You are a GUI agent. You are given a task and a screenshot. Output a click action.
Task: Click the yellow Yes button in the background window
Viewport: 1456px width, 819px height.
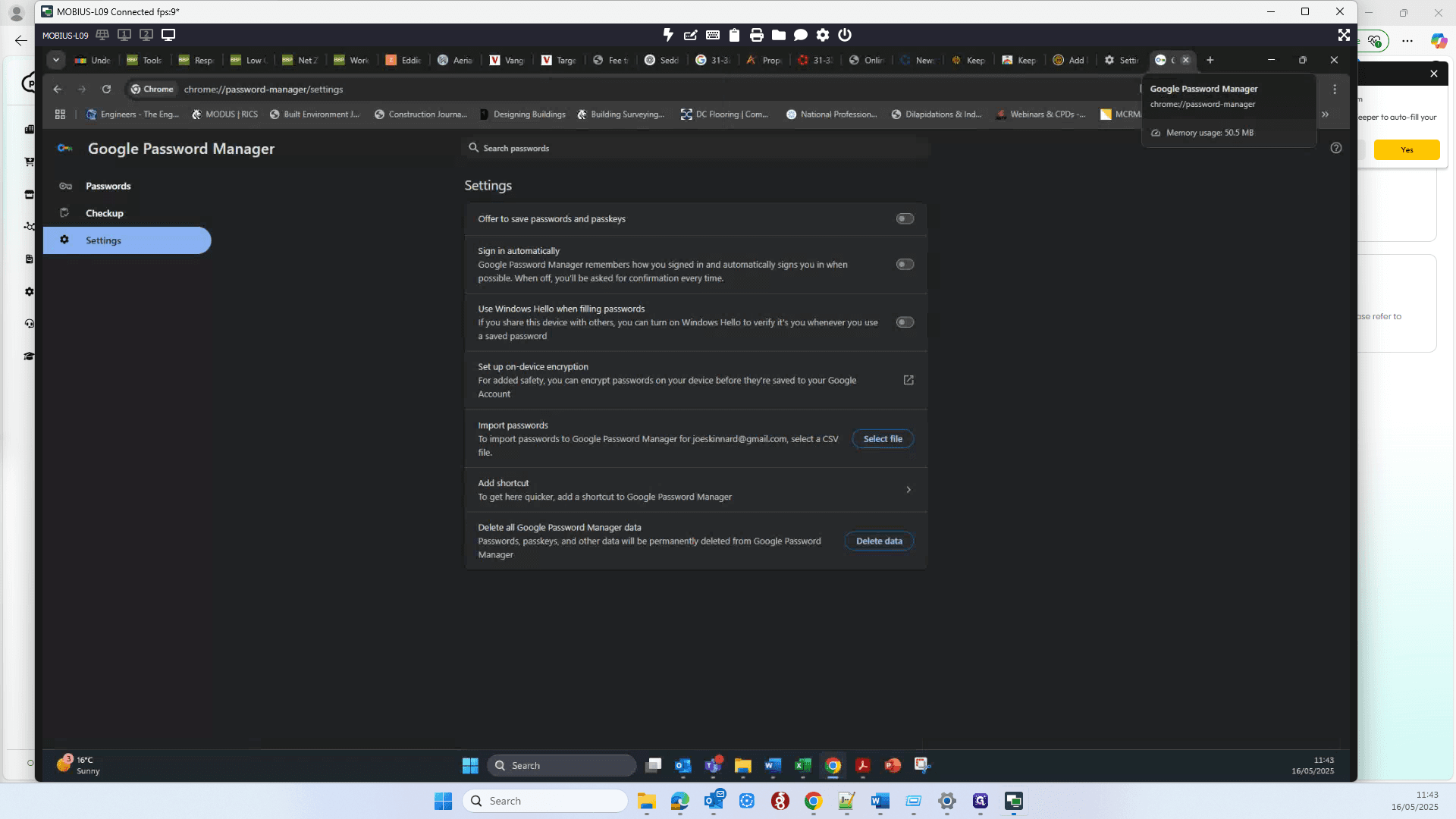[x=1407, y=150]
